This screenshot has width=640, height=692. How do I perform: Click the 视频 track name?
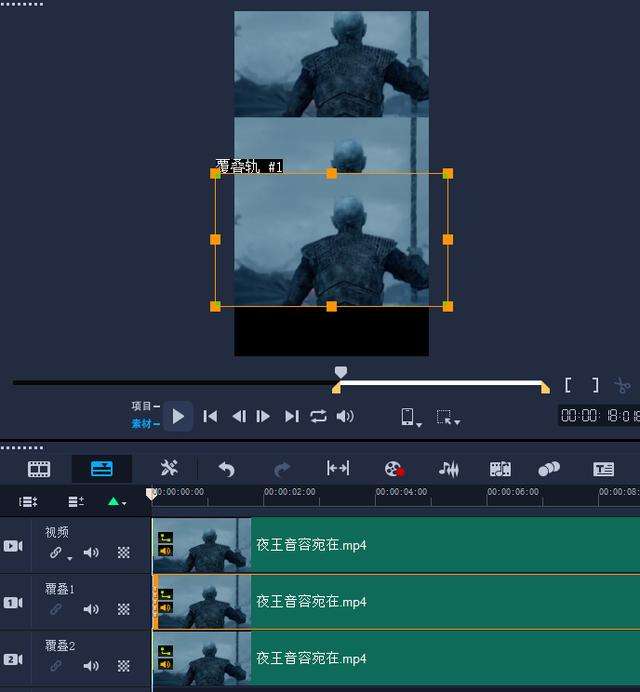57,532
